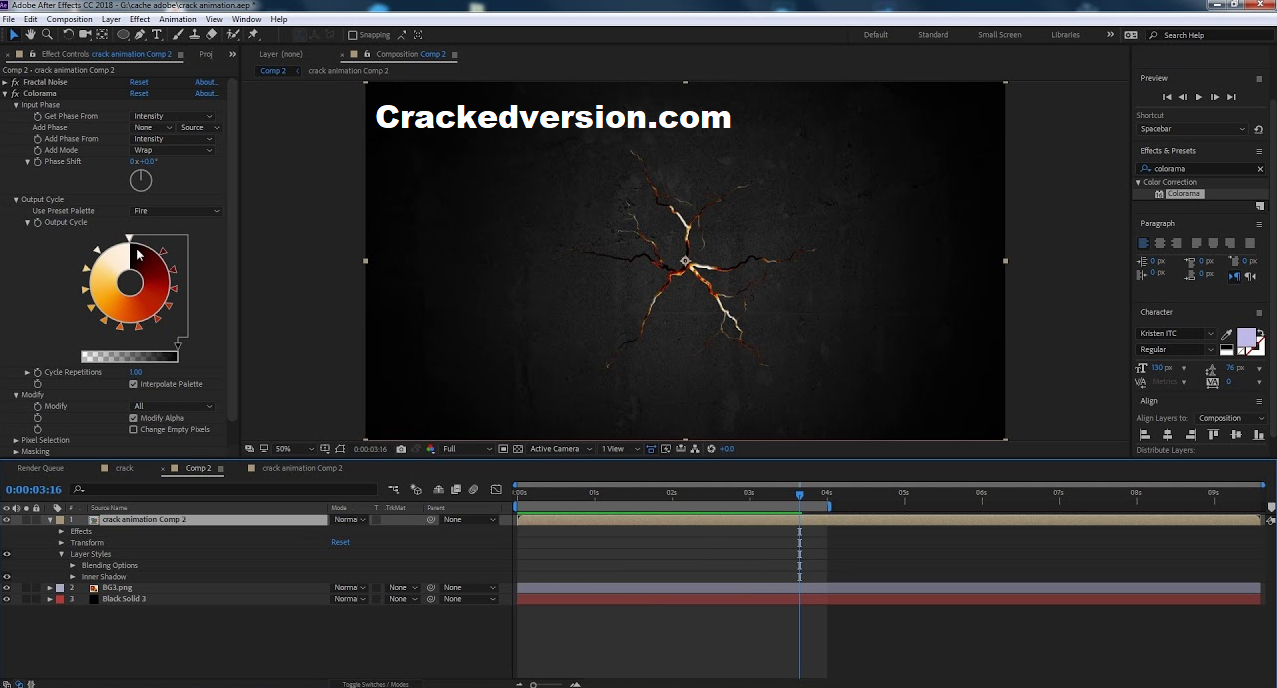Click Reset exposure icon in the viewer

[x=711, y=449]
